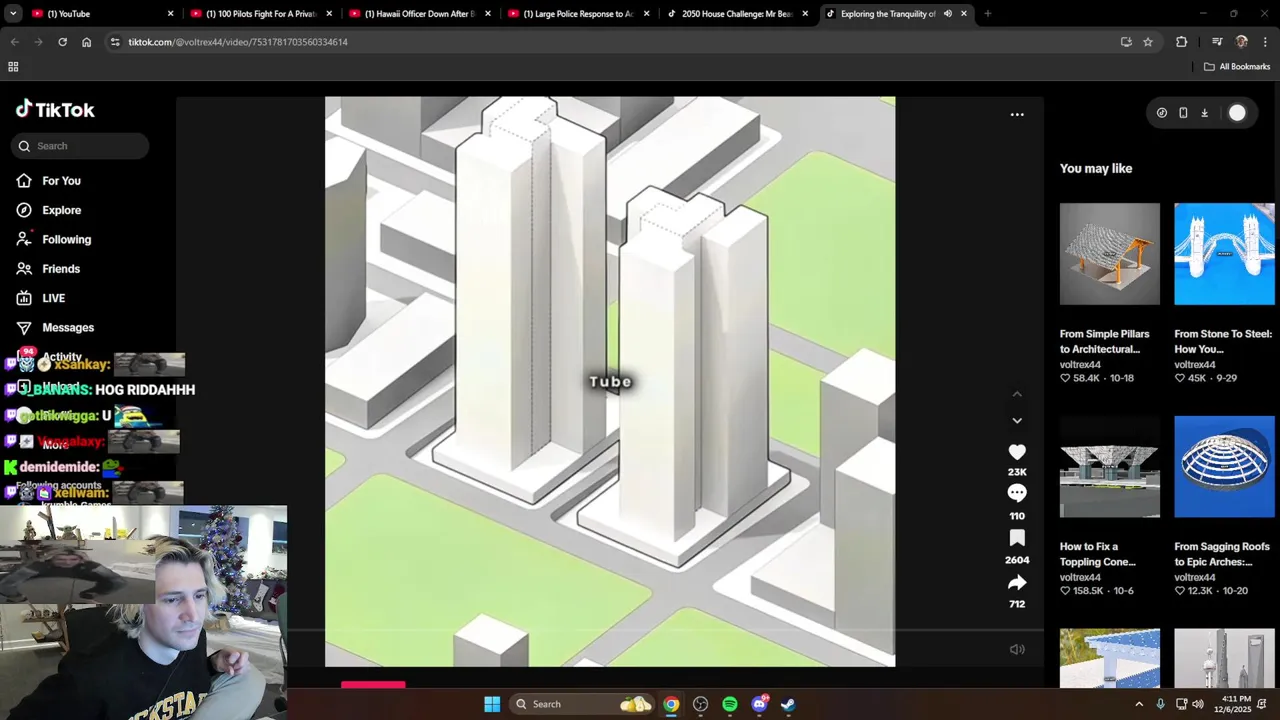This screenshot has height=720, width=1280.
Task: Open the Chrome three-dot menu
Action: click(1266, 42)
